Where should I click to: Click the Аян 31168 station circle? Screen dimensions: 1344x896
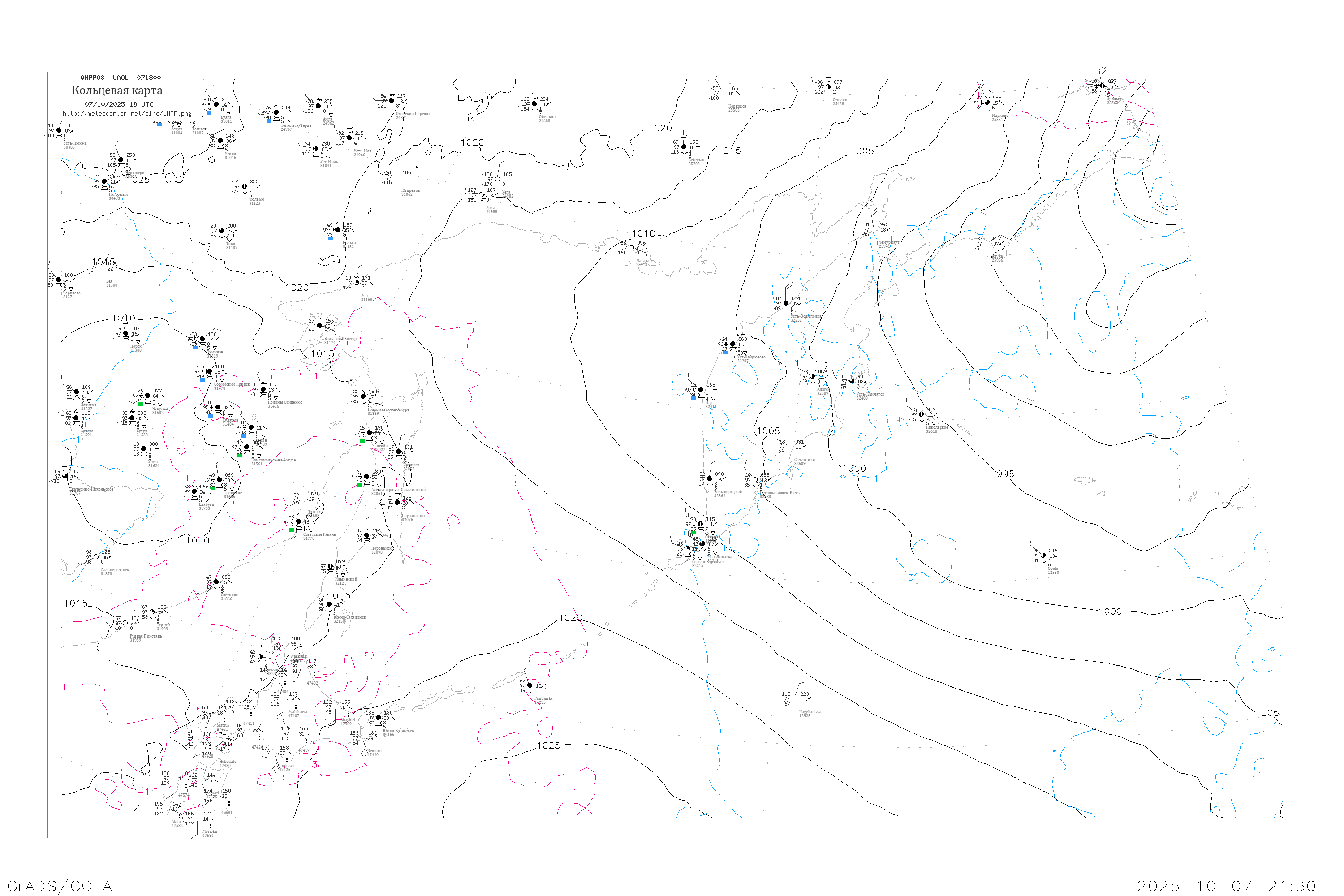coord(357,282)
